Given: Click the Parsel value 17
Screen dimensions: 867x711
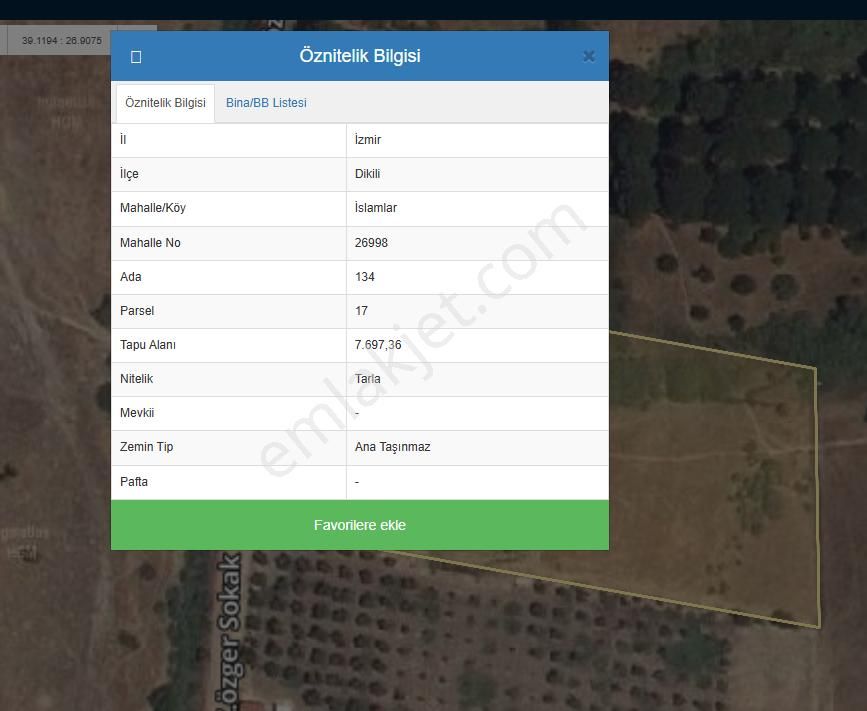Looking at the screenshot, I should click(361, 311).
